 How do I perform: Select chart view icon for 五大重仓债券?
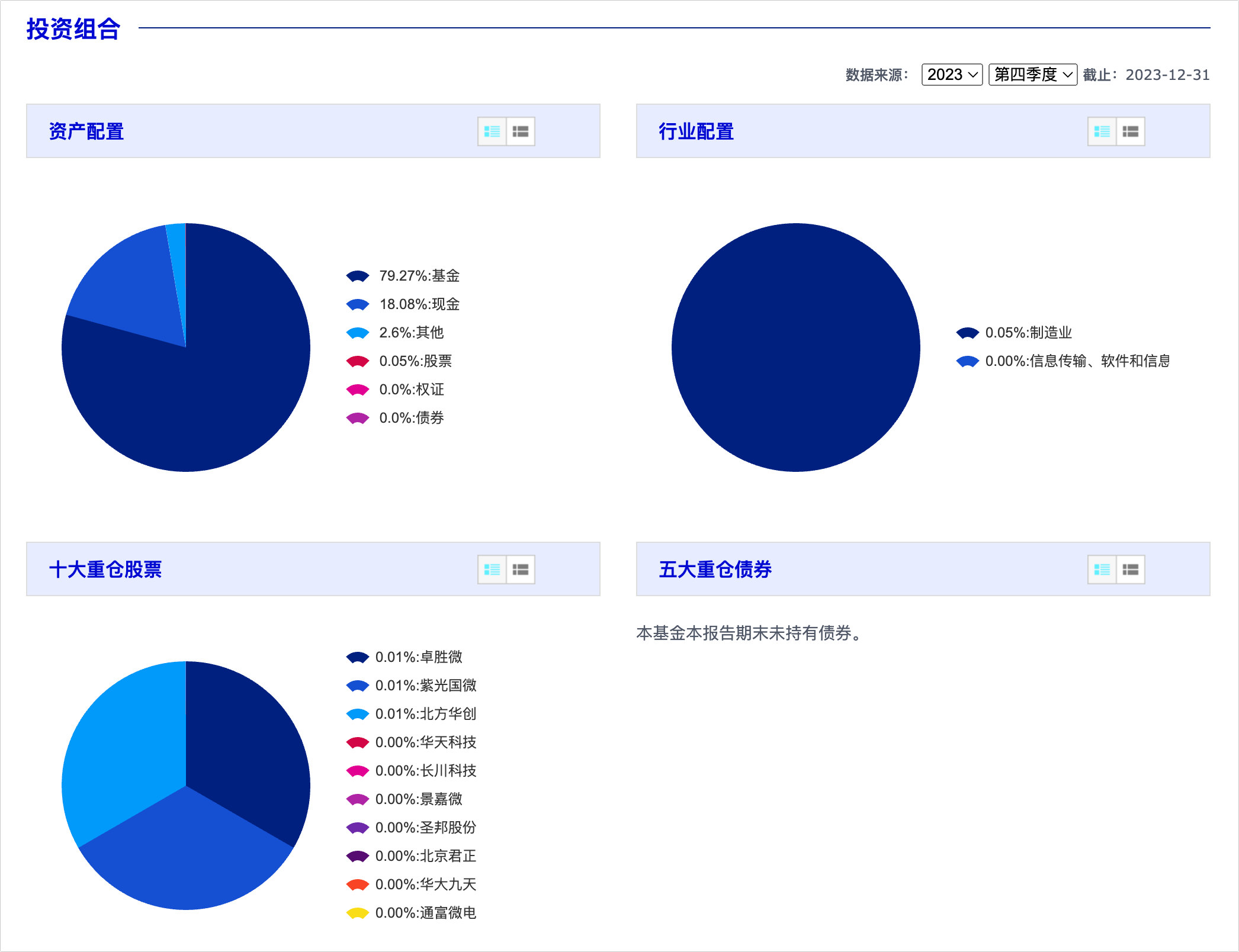(x=1102, y=570)
